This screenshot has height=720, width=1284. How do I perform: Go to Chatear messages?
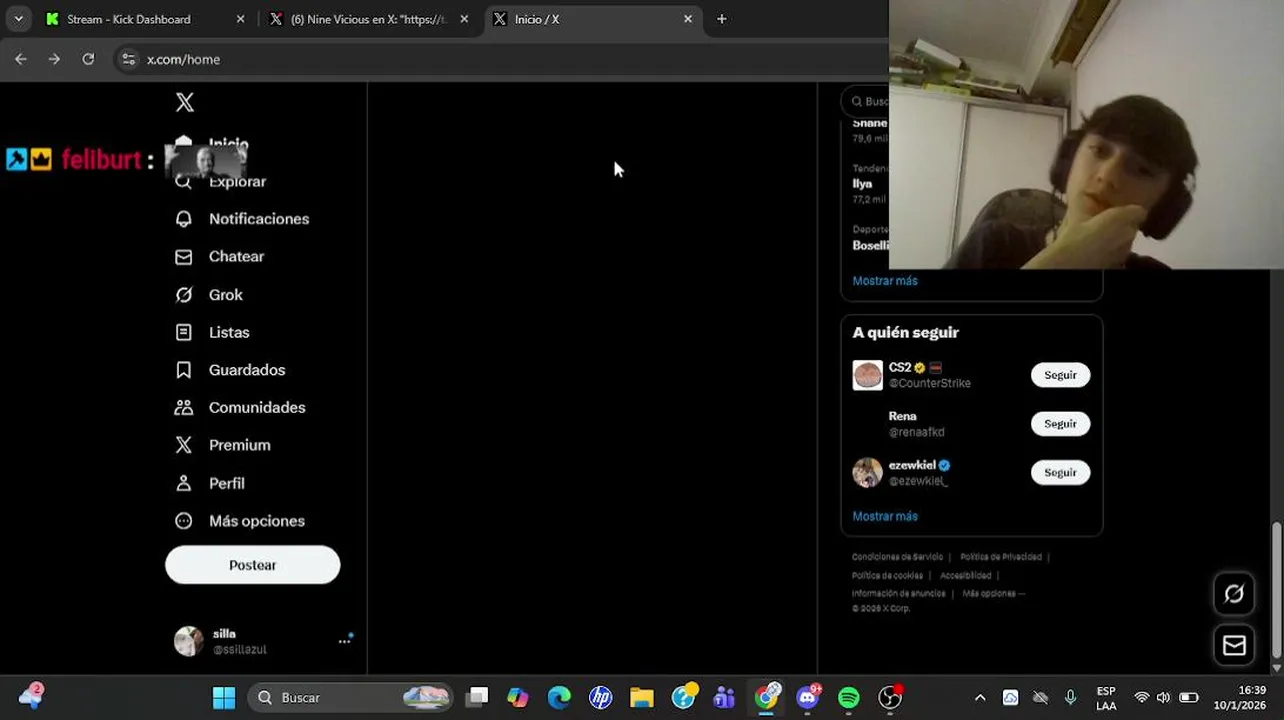220,257
